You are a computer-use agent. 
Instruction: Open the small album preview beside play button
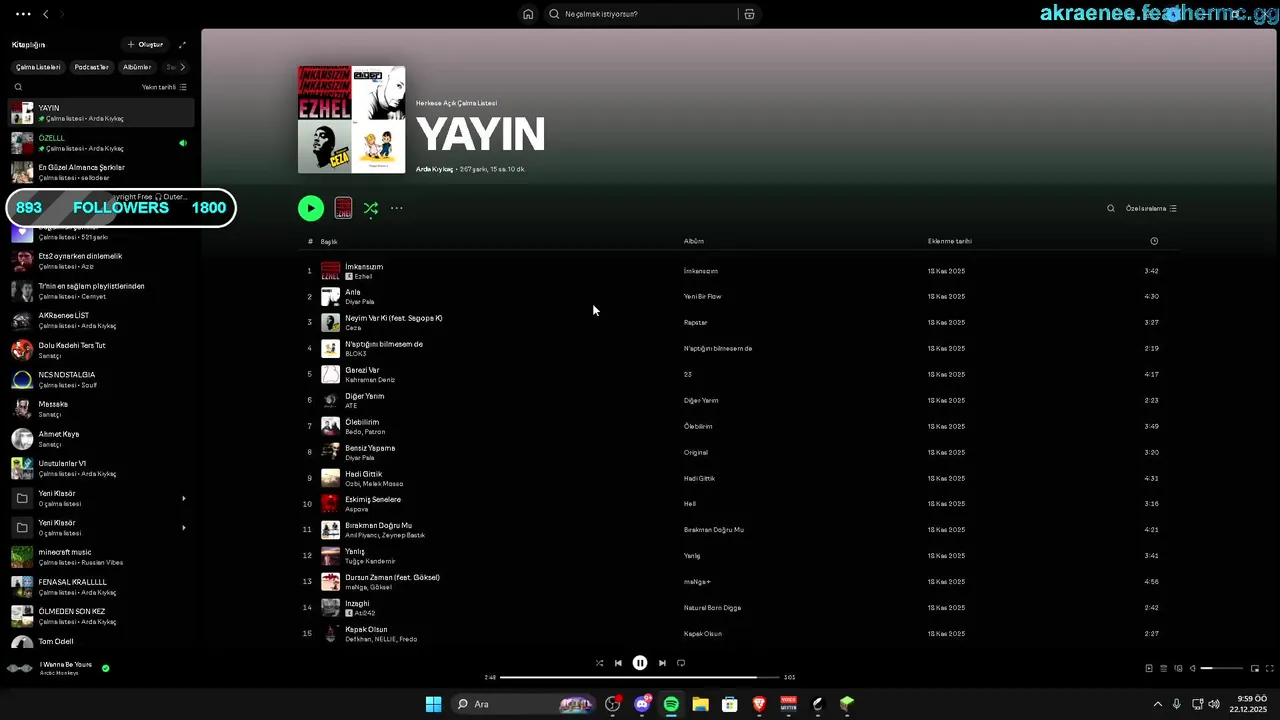click(343, 208)
